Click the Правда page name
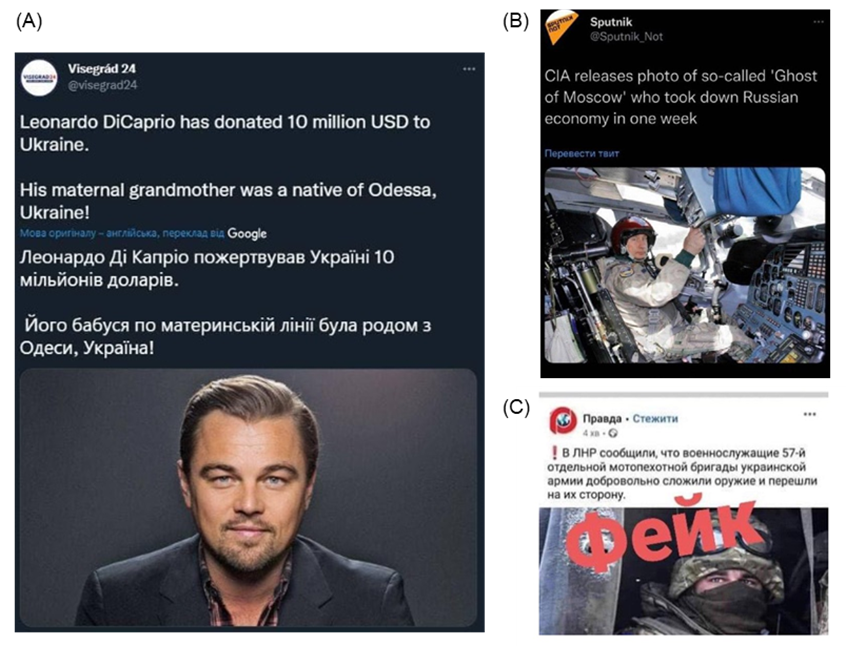846x646 pixels. tap(602, 419)
